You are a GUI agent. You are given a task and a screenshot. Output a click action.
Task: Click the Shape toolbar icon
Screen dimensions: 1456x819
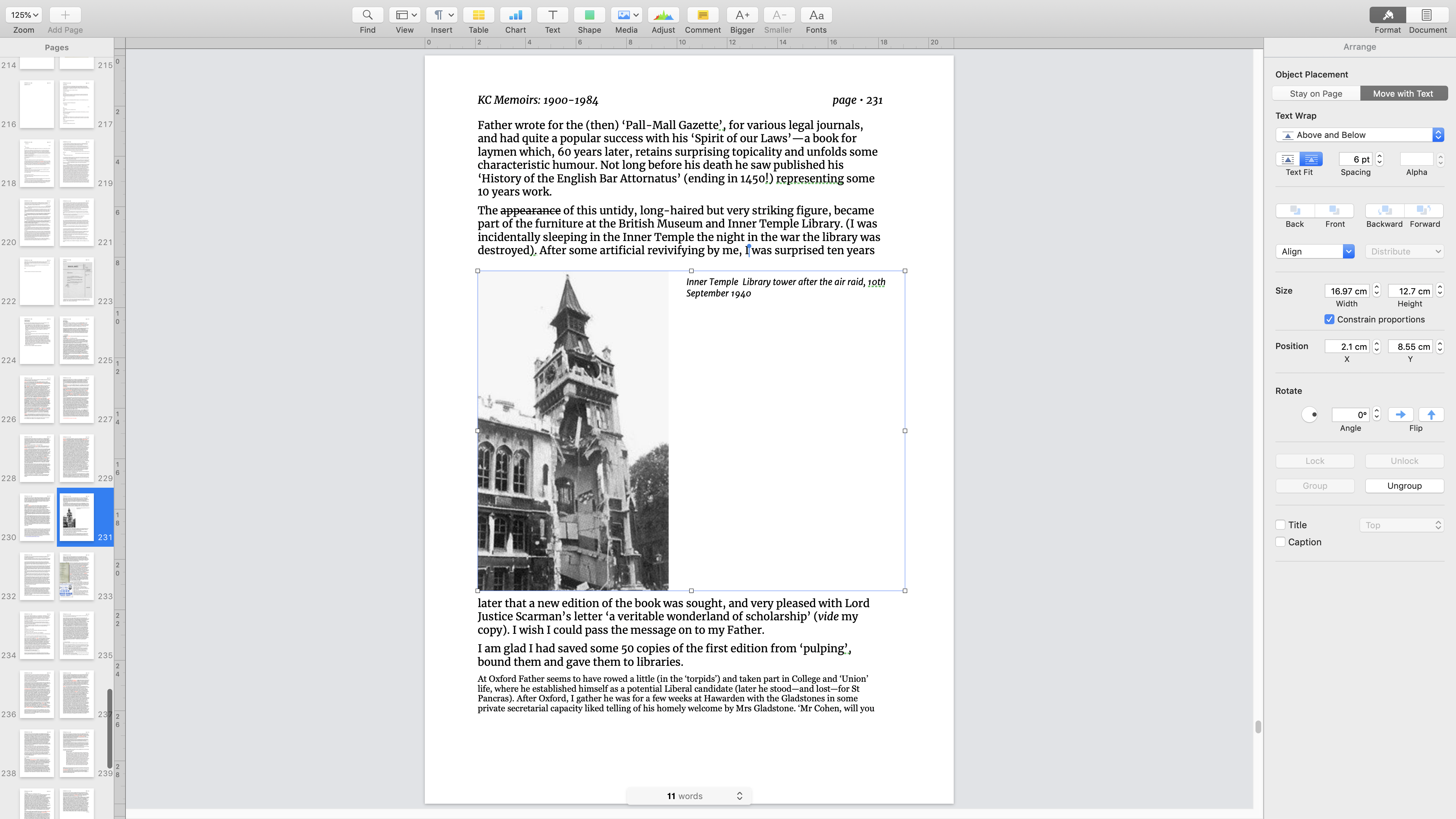pos(589,15)
